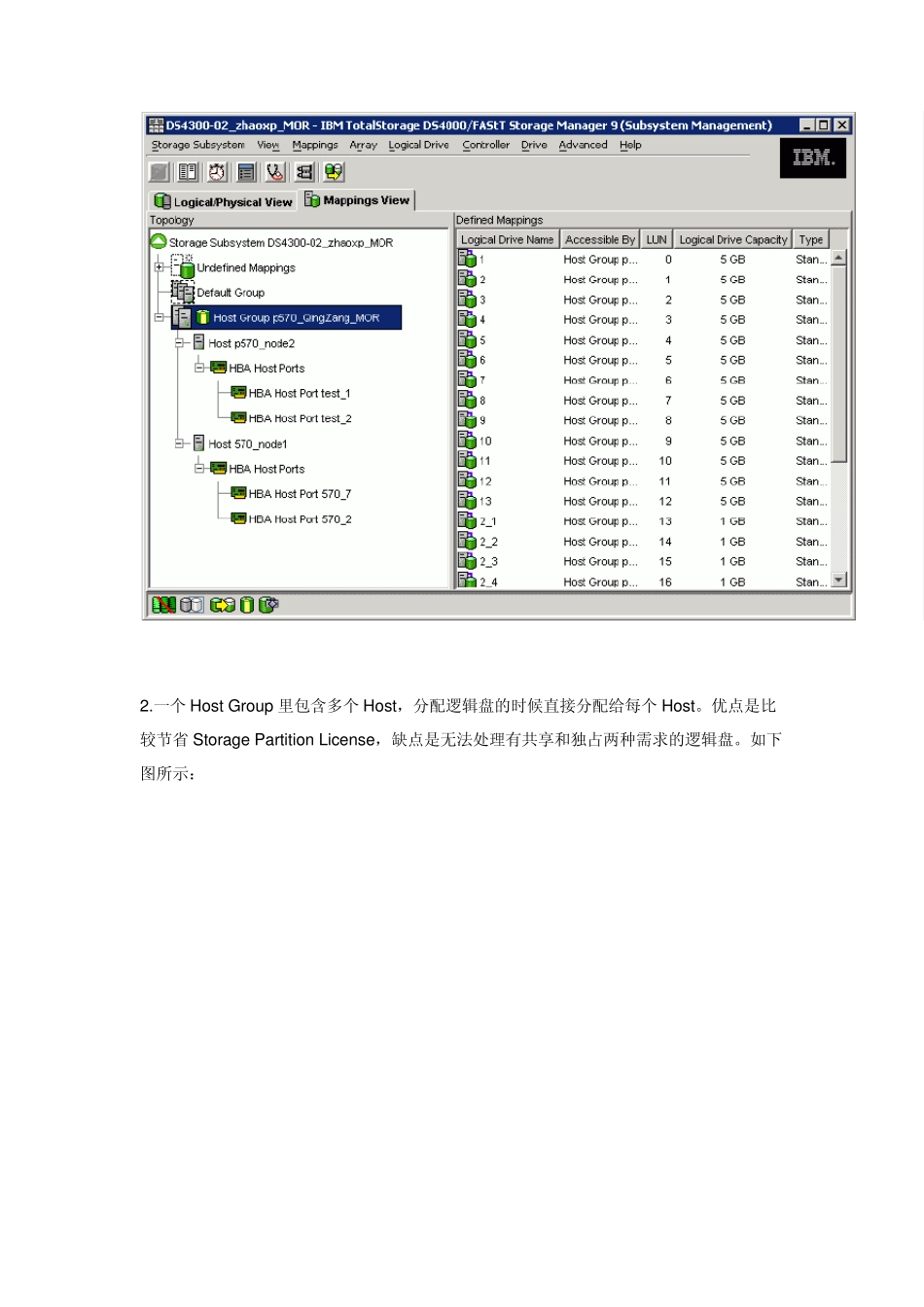Select Storage Subsystem DS4300-02_zhaoxp_MOR root

281,242
